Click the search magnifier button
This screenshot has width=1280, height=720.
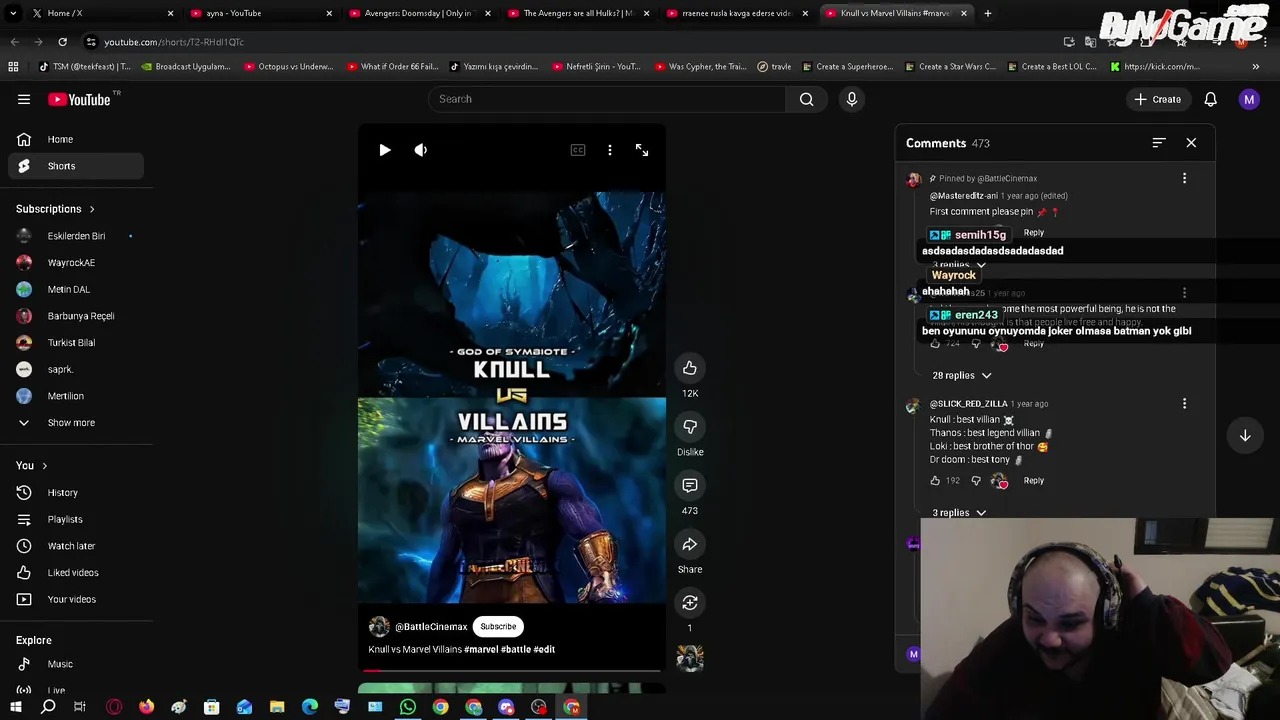point(806,99)
